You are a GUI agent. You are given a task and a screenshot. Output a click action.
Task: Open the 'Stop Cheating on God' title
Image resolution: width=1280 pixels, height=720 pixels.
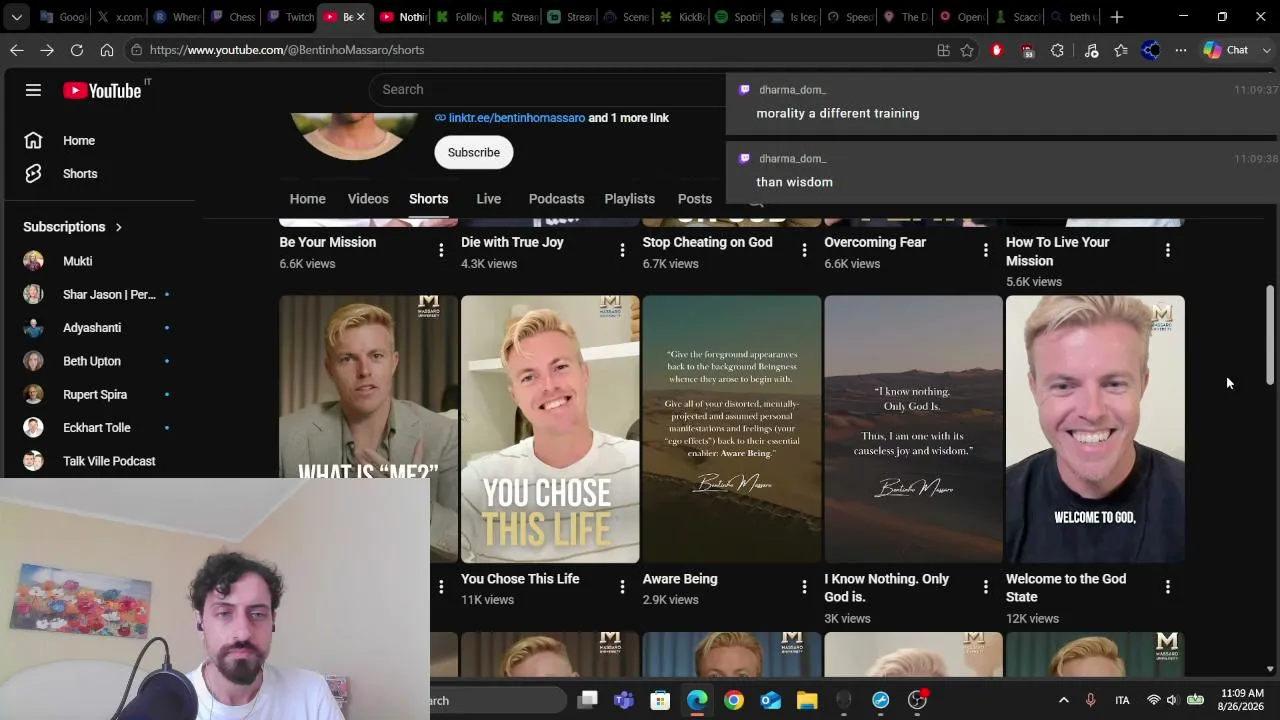[x=707, y=243]
